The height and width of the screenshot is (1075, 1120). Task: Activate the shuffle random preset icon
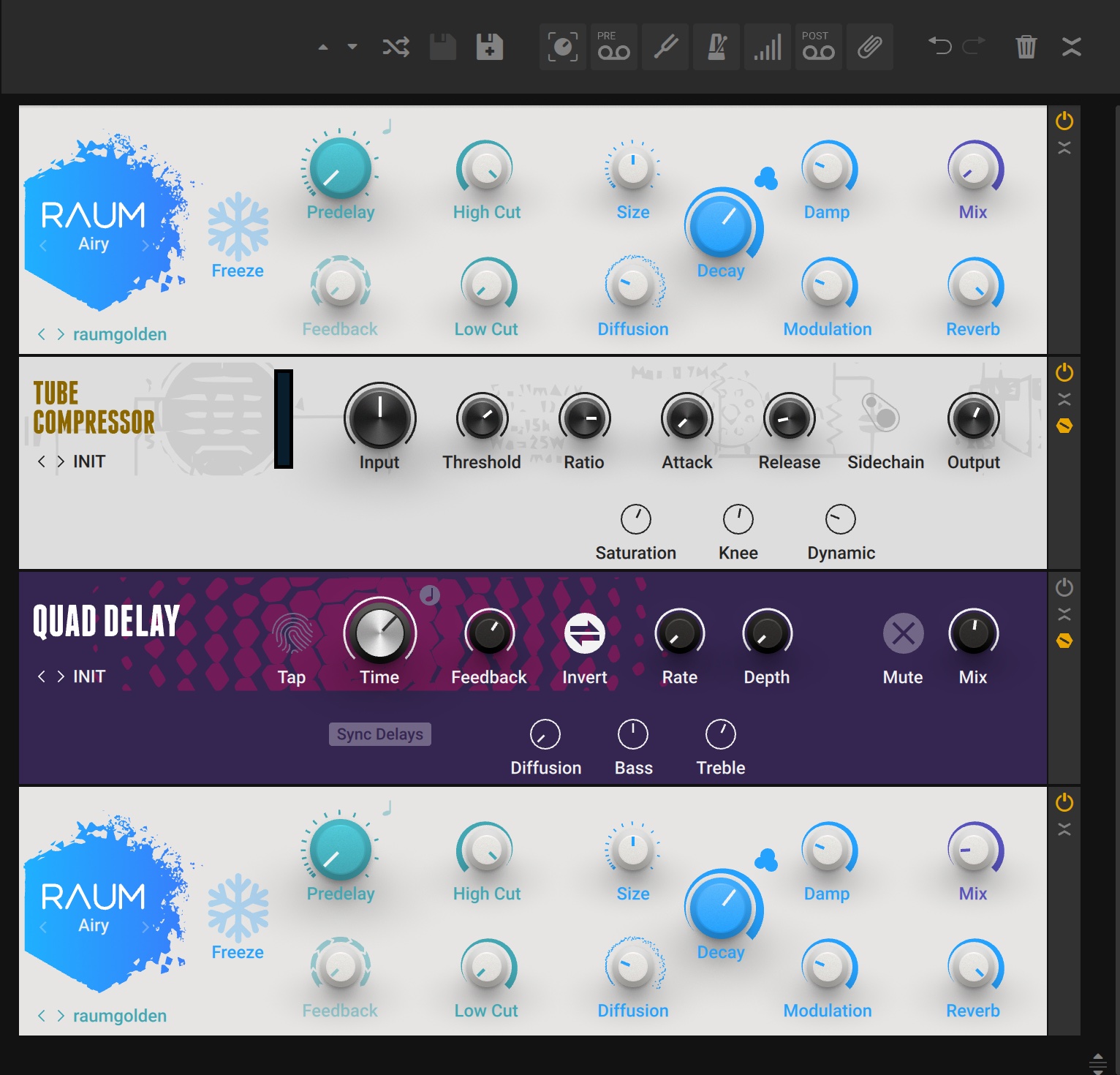tap(395, 47)
